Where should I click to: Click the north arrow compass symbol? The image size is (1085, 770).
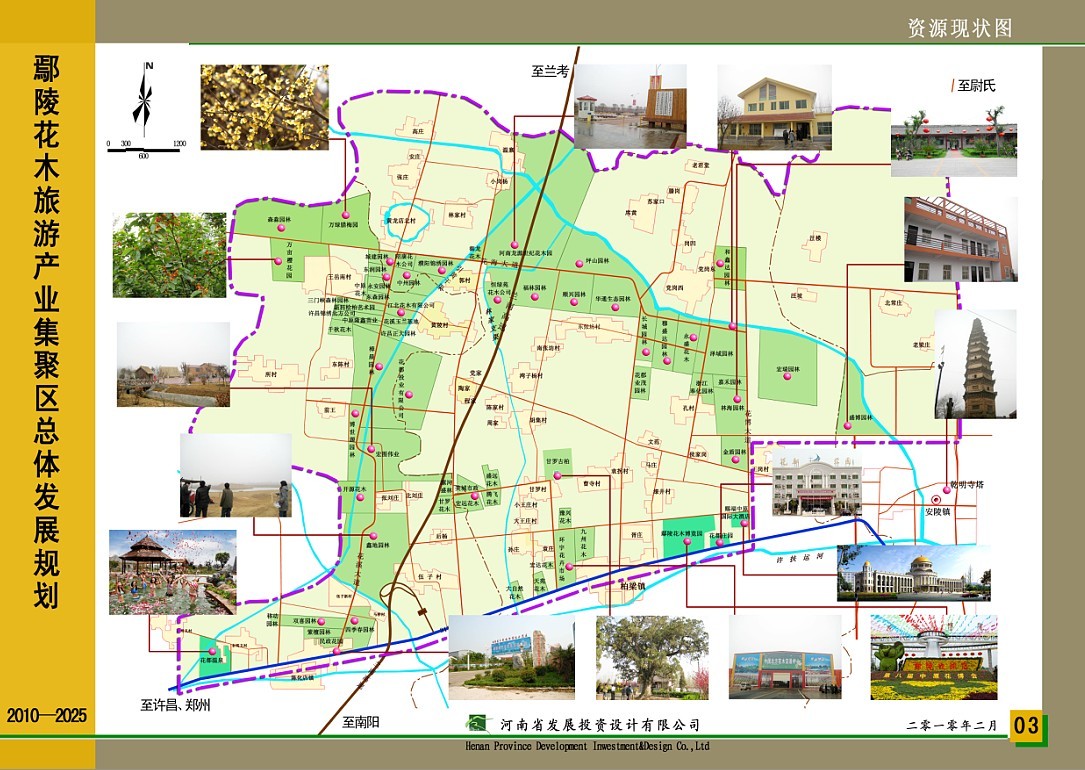pos(145,100)
